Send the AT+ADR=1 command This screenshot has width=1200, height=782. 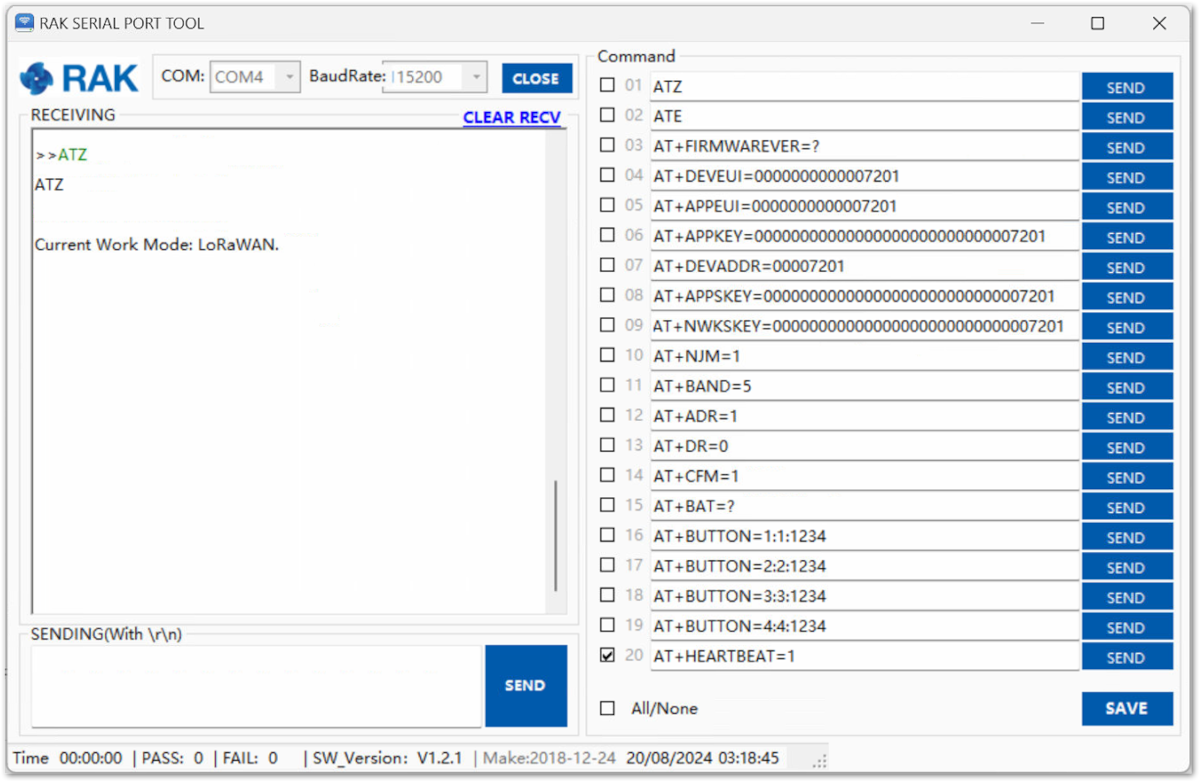[x=1127, y=417]
